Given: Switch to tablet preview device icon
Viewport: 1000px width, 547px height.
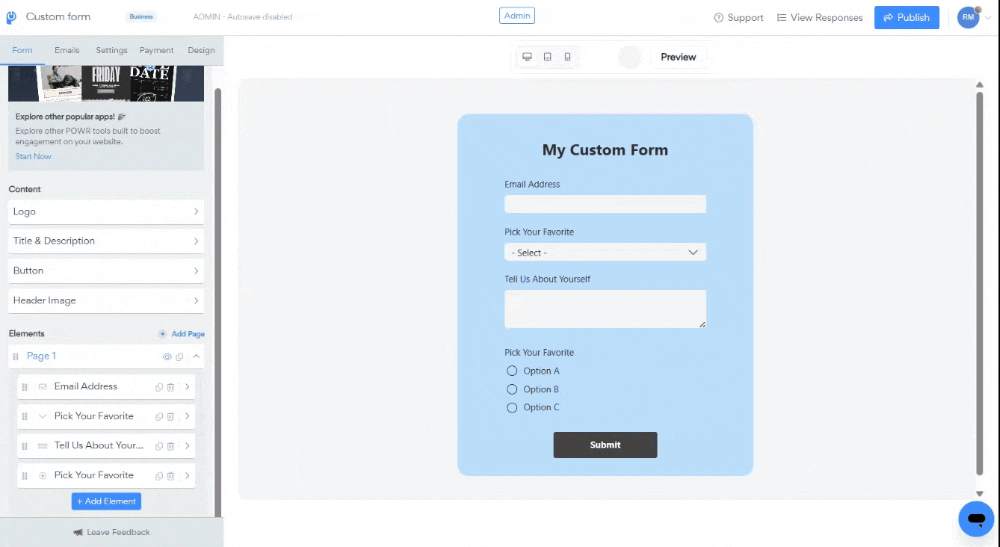Looking at the screenshot, I should click(x=547, y=57).
